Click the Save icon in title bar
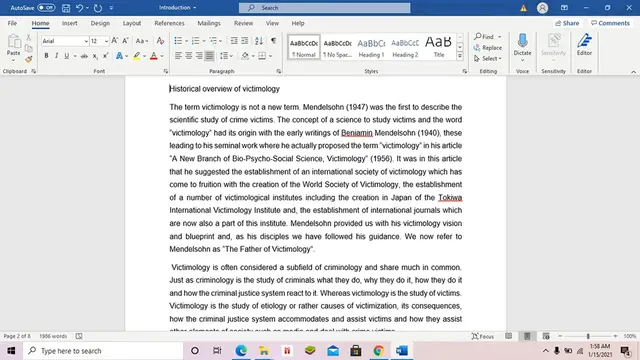Screen dimensions: 640x360 pos(66,8)
